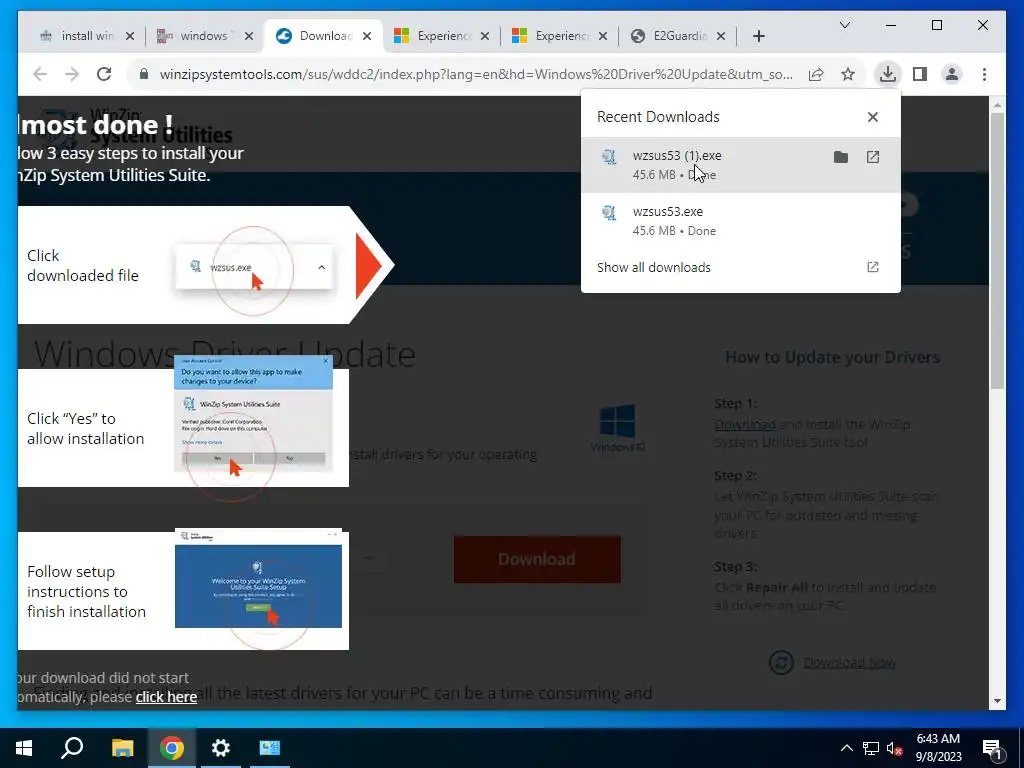Close the 'windows' tab
This screenshot has width=1024, height=768.
pyautogui.click(x=249, y=36)
